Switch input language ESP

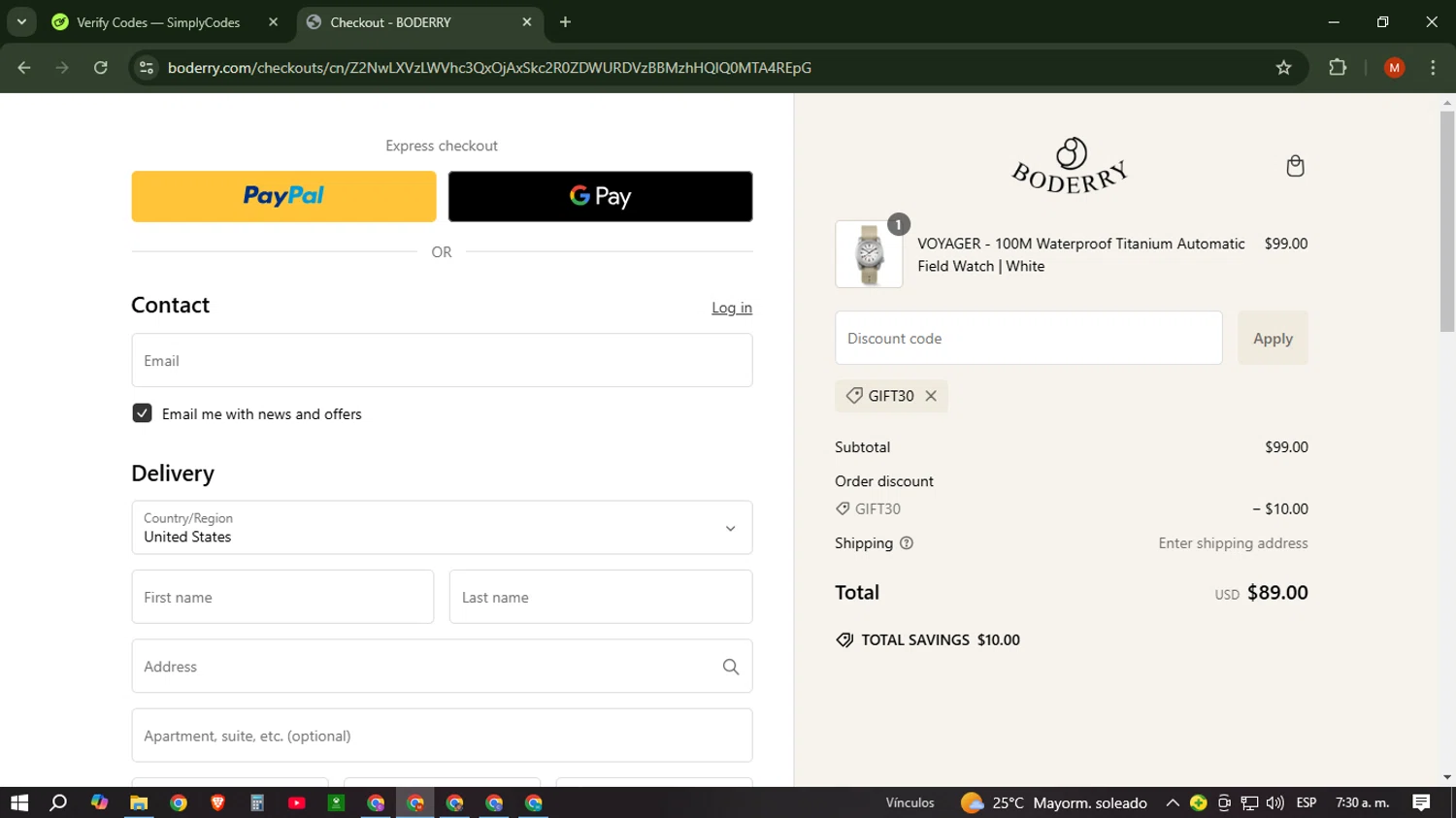[1307, 802]
